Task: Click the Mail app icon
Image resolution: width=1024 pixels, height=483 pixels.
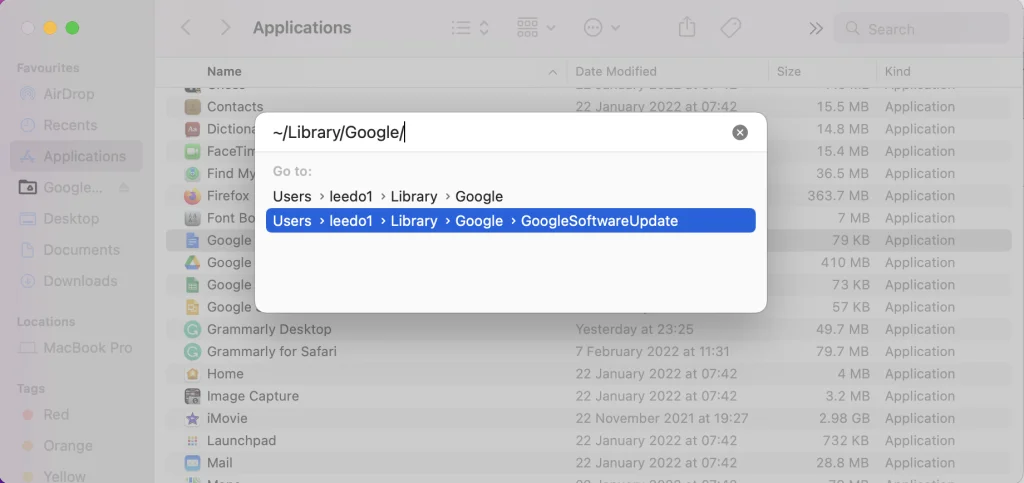Action: click(192, 463)
